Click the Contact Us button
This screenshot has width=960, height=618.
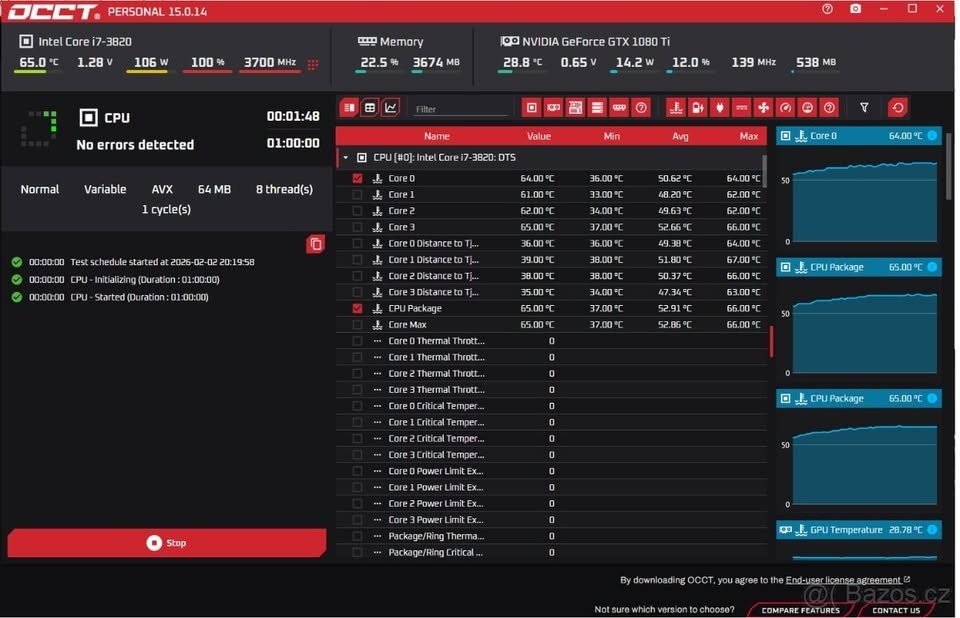(x=896, y=610)
